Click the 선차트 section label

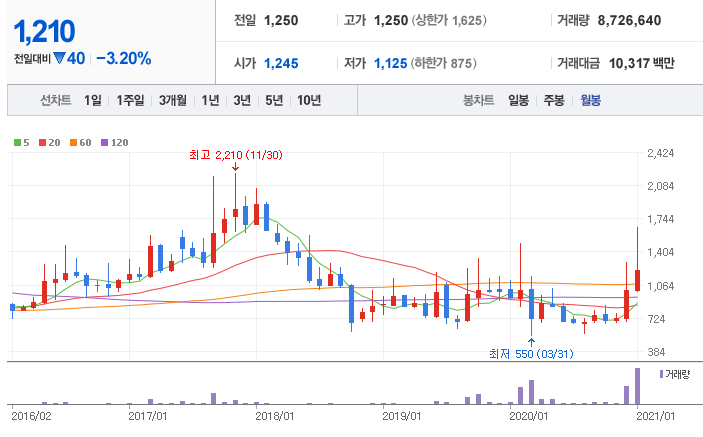[x=56, y=100]
